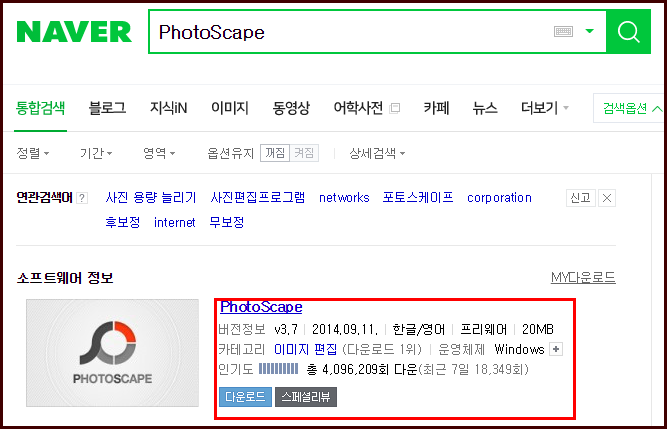667x429 pixels.
Task: Click related search 후보정
Action: click(x=123, y=222)
